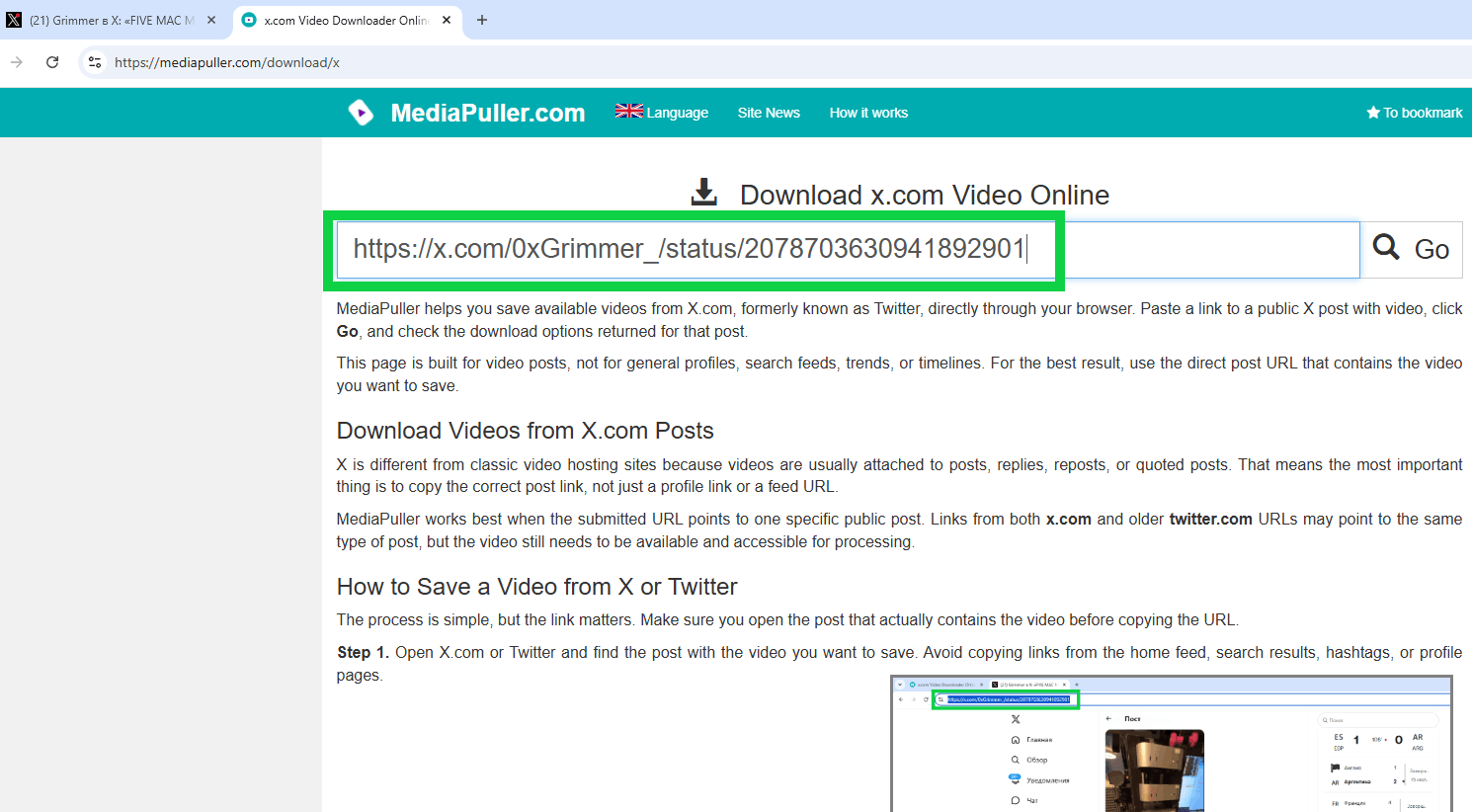
Task: Close the x.com Video Downloader tab
Action: point(447,20)
